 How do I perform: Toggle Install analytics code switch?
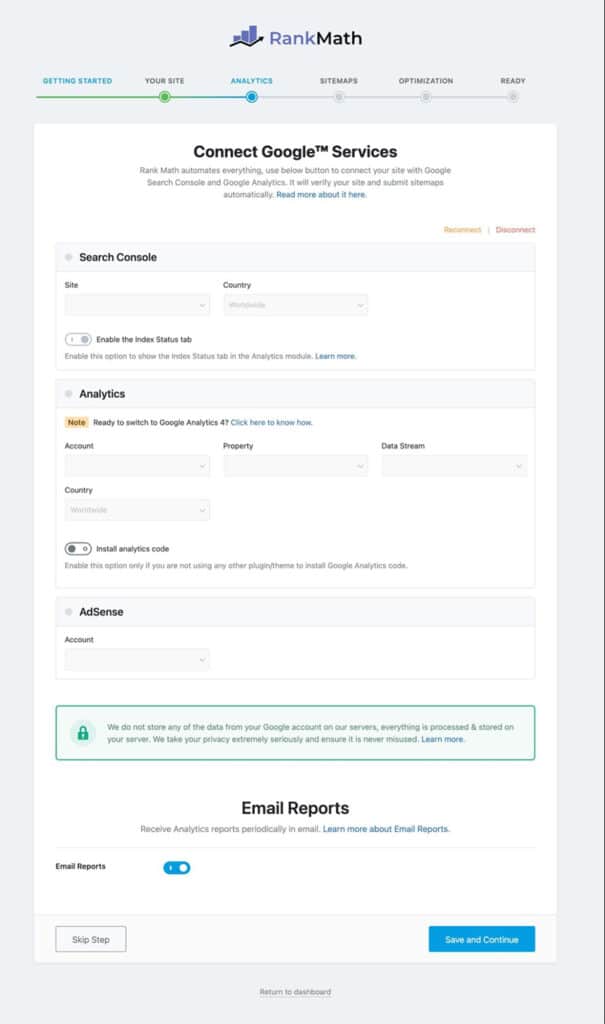point(78,549)
